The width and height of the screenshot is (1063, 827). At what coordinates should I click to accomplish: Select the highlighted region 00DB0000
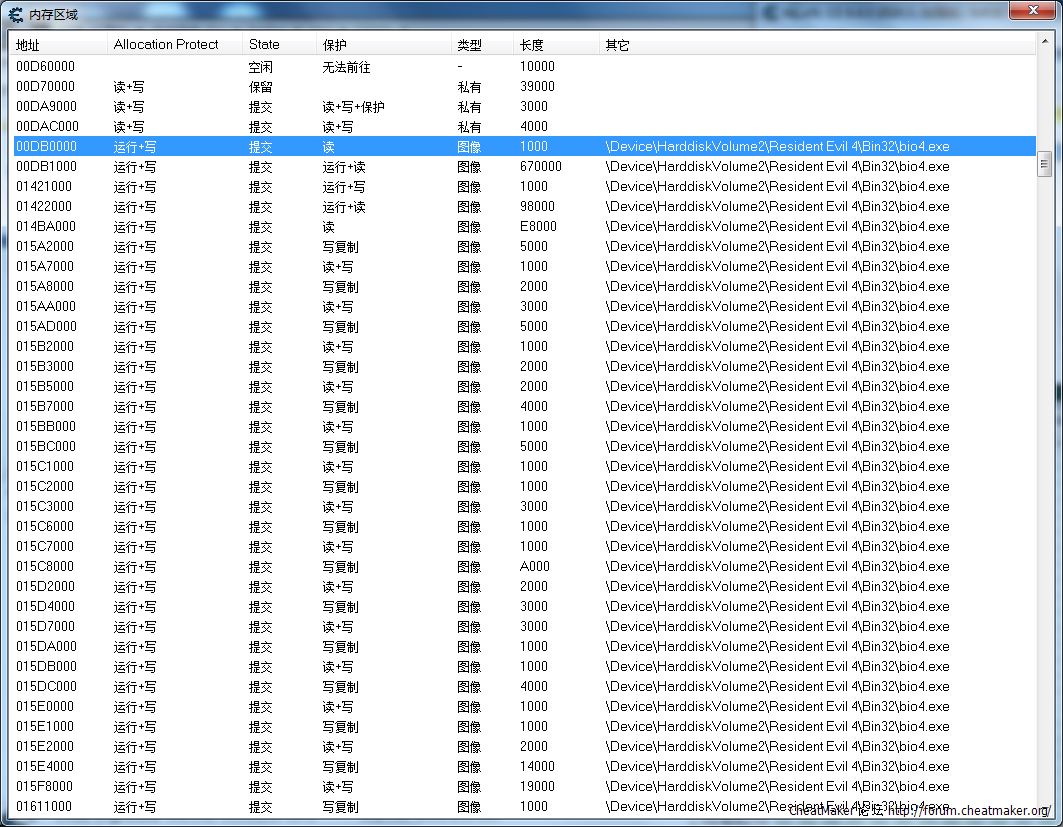pos(46,147)
